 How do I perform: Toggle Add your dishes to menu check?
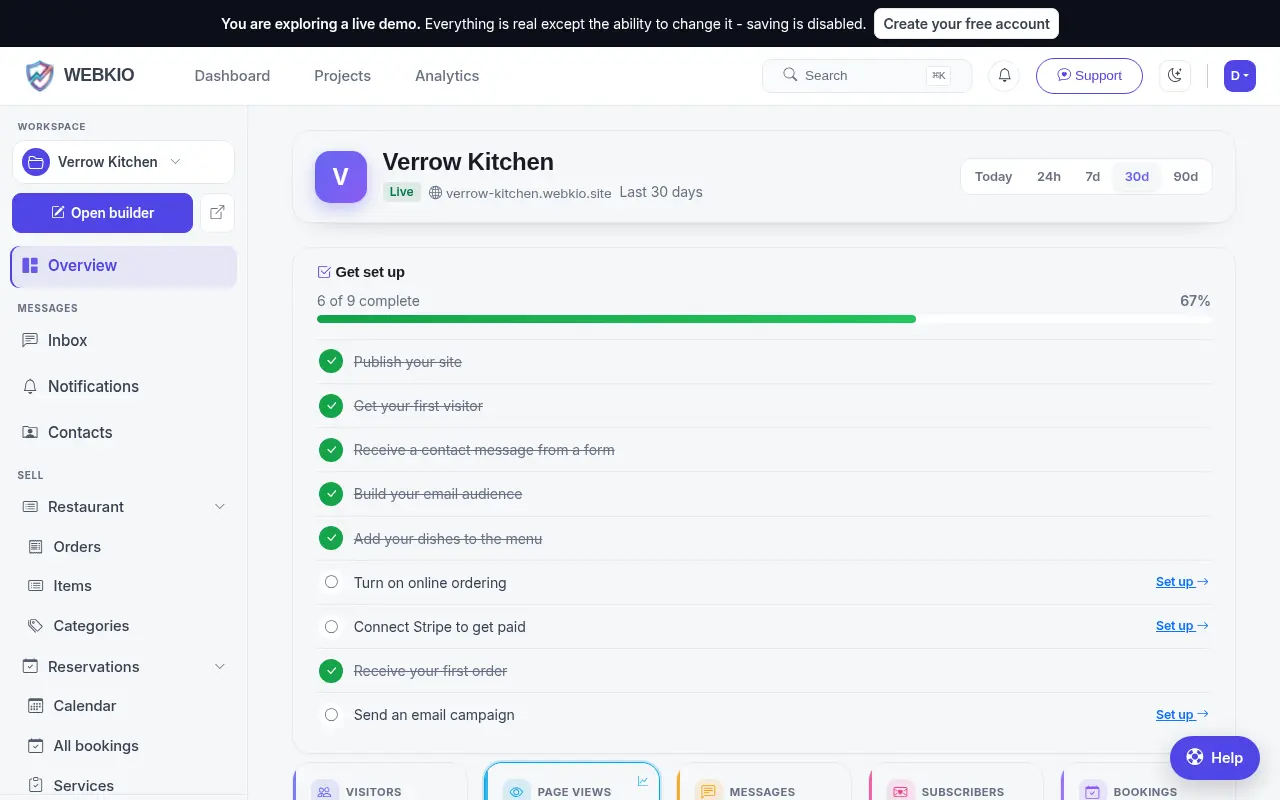(331, 538)
